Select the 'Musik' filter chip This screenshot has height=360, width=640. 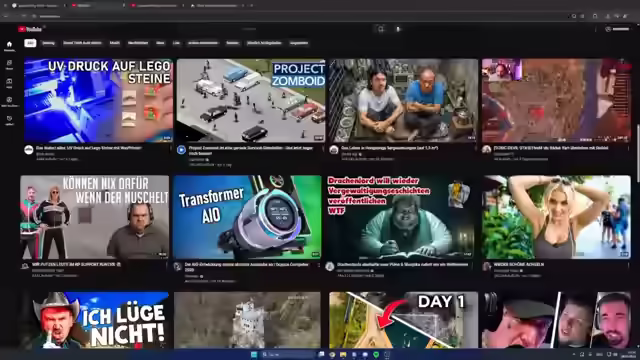[115, 43]
